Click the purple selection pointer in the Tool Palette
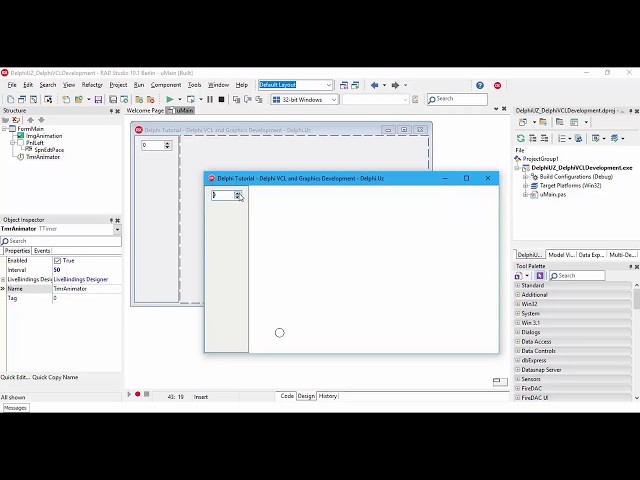The height and width of the screenshot is (480, 640). click(x=540, y=276)
